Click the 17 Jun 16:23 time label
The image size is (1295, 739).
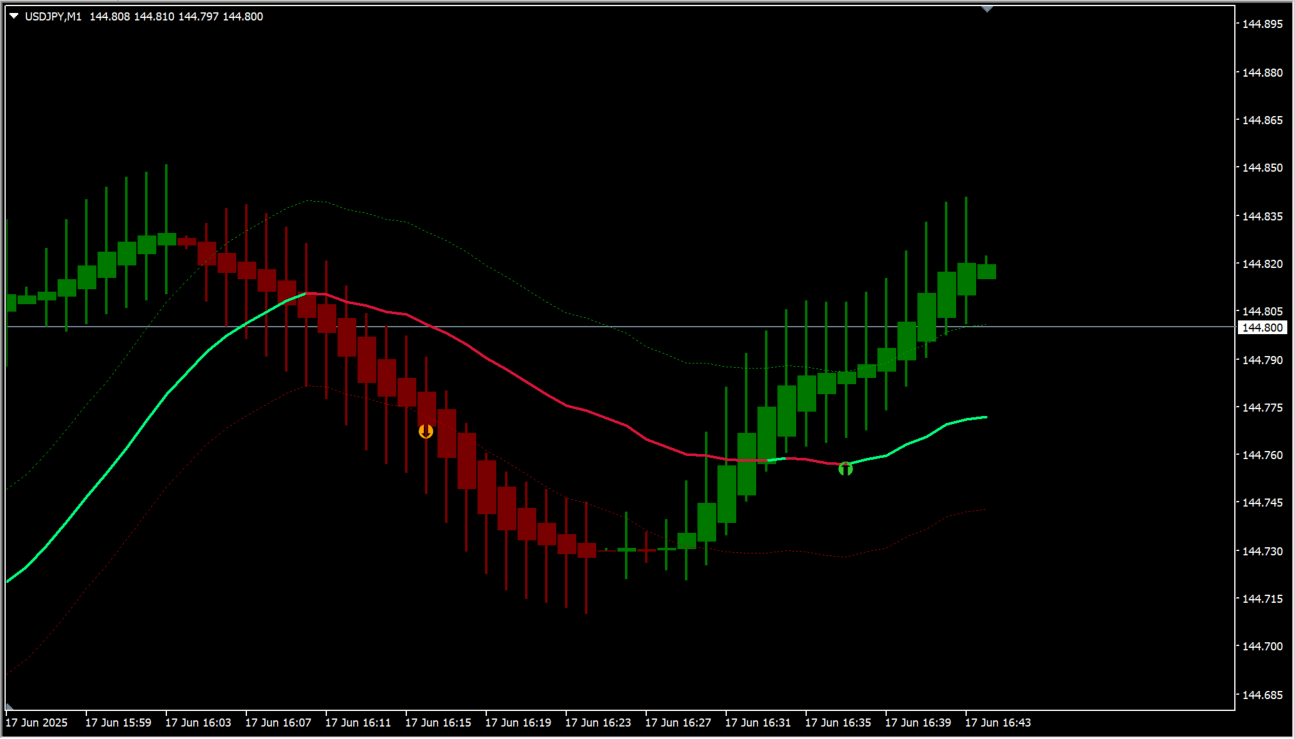click(x=598, y=721)
